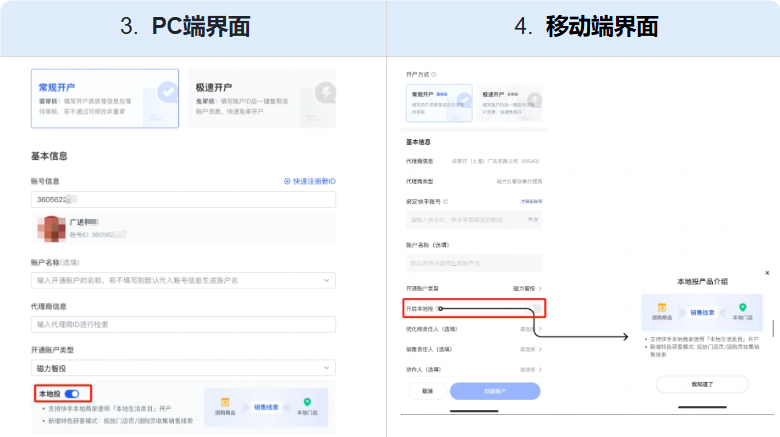This screenshot has width=780, height=437.
Task: Click 销售线索 label in PC banner
Action: [266, 407]
